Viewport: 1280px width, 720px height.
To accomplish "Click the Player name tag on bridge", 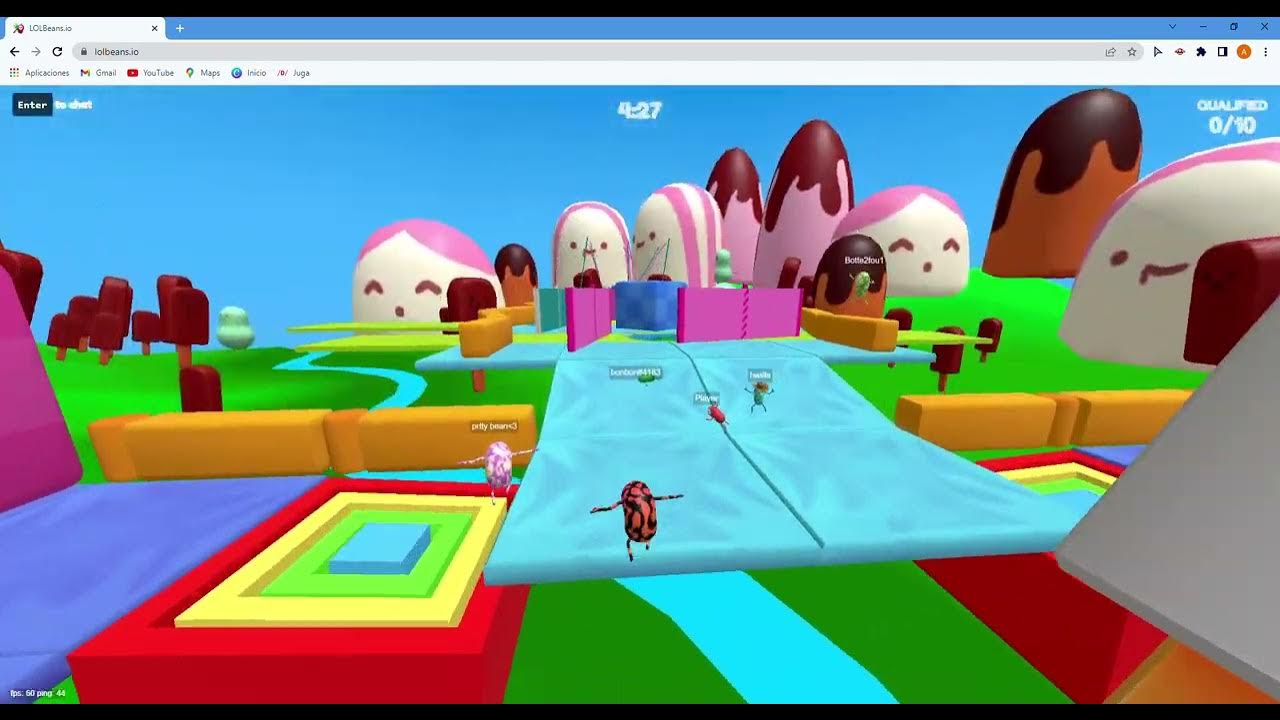I will (707, 398).
